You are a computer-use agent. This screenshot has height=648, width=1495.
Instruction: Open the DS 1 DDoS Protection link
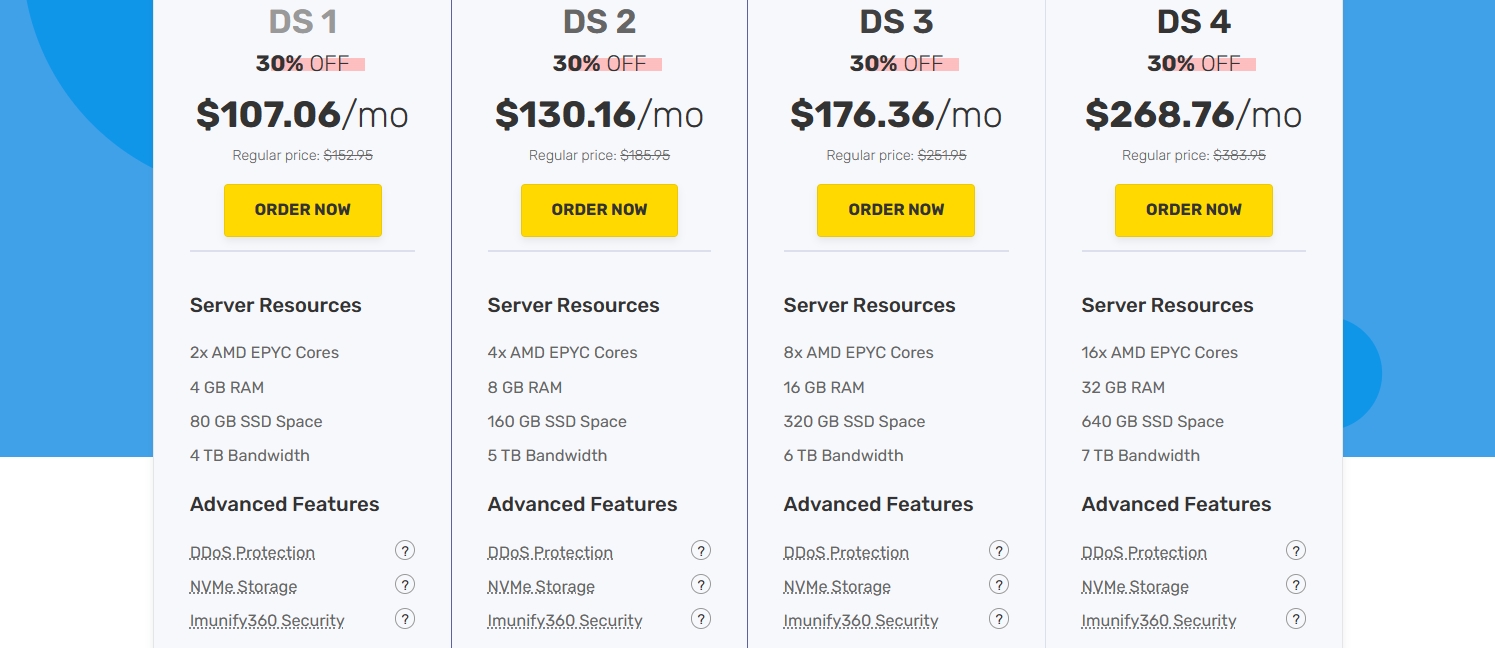click(252, 553)
